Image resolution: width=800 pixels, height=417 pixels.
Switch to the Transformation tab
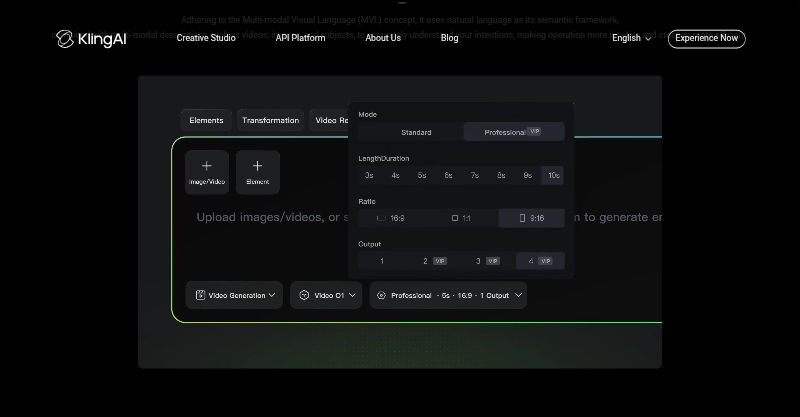click(x=270, y=120)
